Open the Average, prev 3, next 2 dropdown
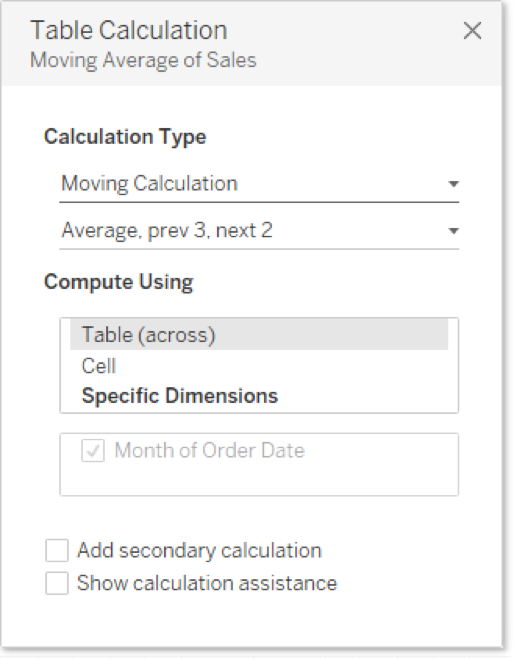Viewport: 514px width, 659px height. 259,231
